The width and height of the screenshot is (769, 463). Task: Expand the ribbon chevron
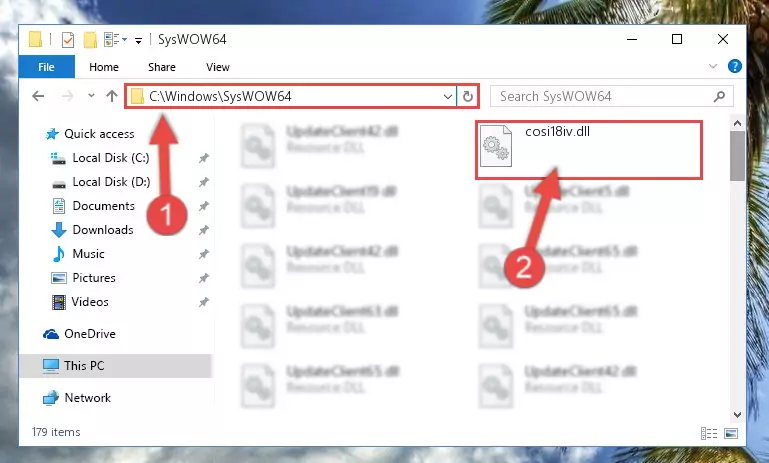point(713,66)
